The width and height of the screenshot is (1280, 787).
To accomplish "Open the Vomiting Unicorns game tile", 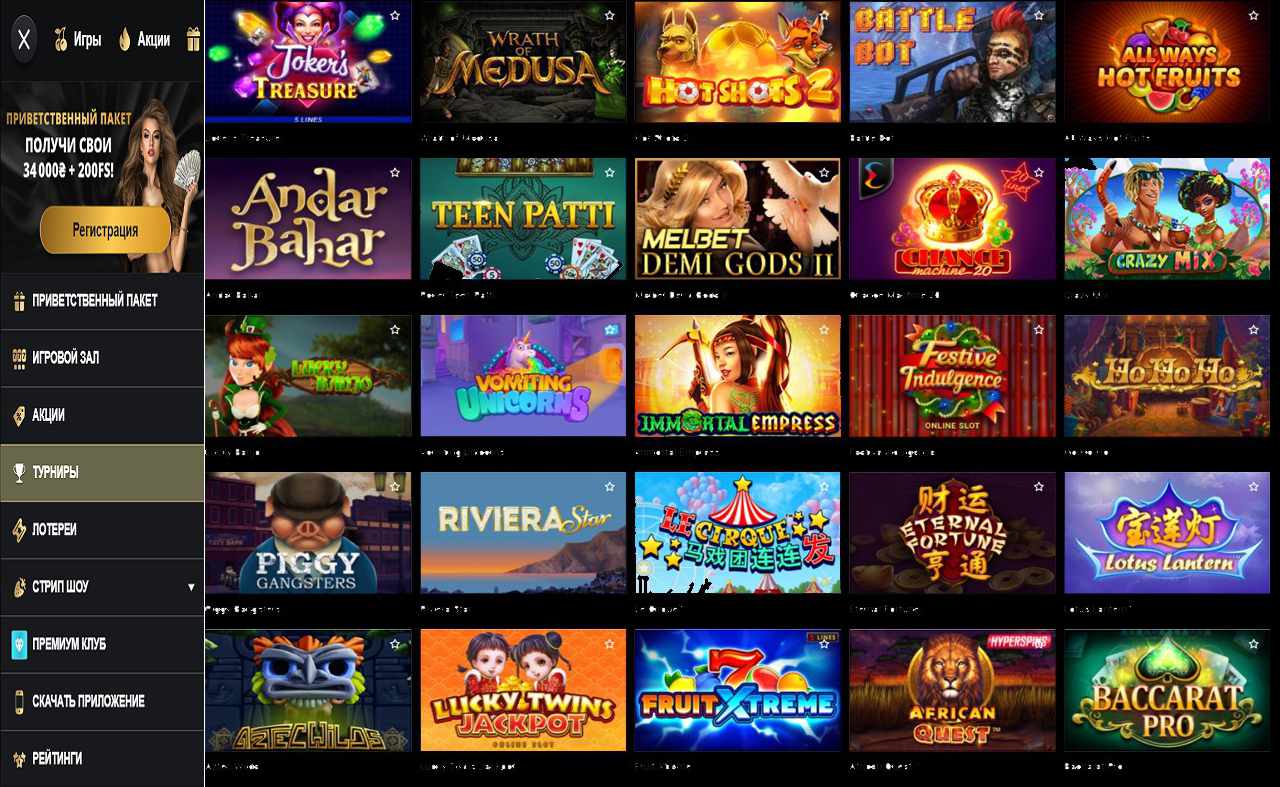I will 523,376.
